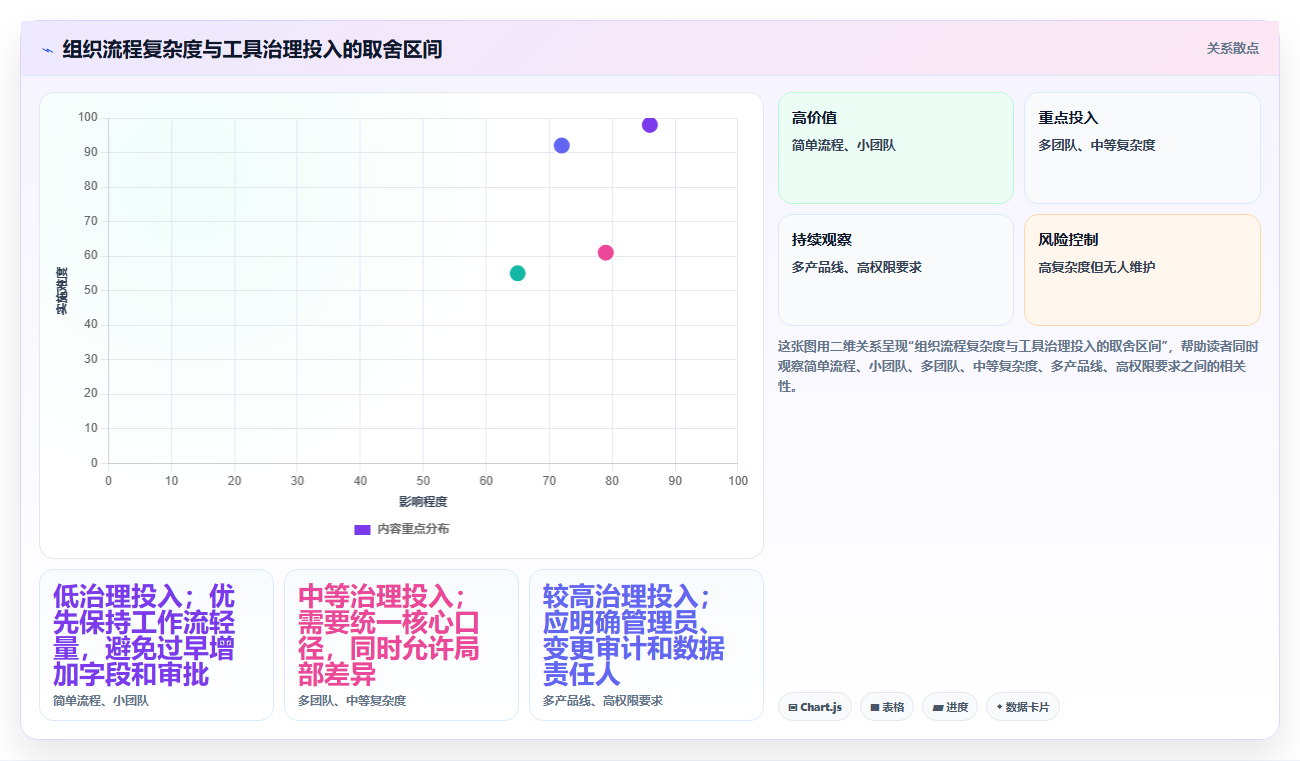
Task: Toggle the 内容重点分布 legend swatch
Action: 362,529
